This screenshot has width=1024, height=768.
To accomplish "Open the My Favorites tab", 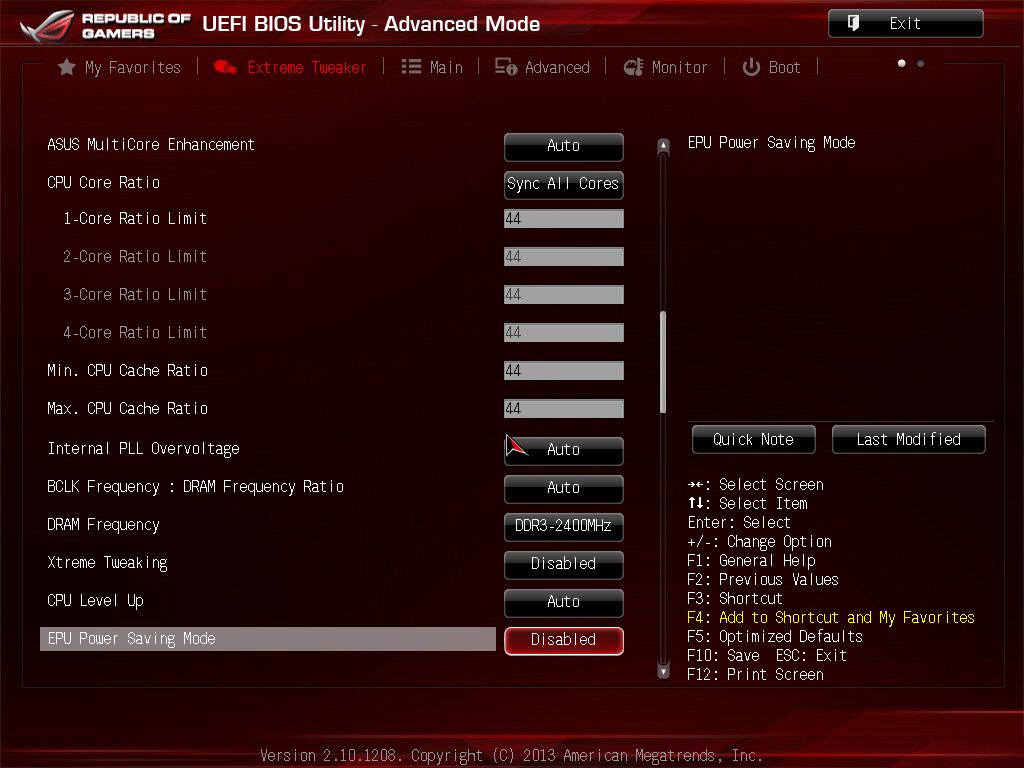I will pyautogui.click(x=120, y=67).
